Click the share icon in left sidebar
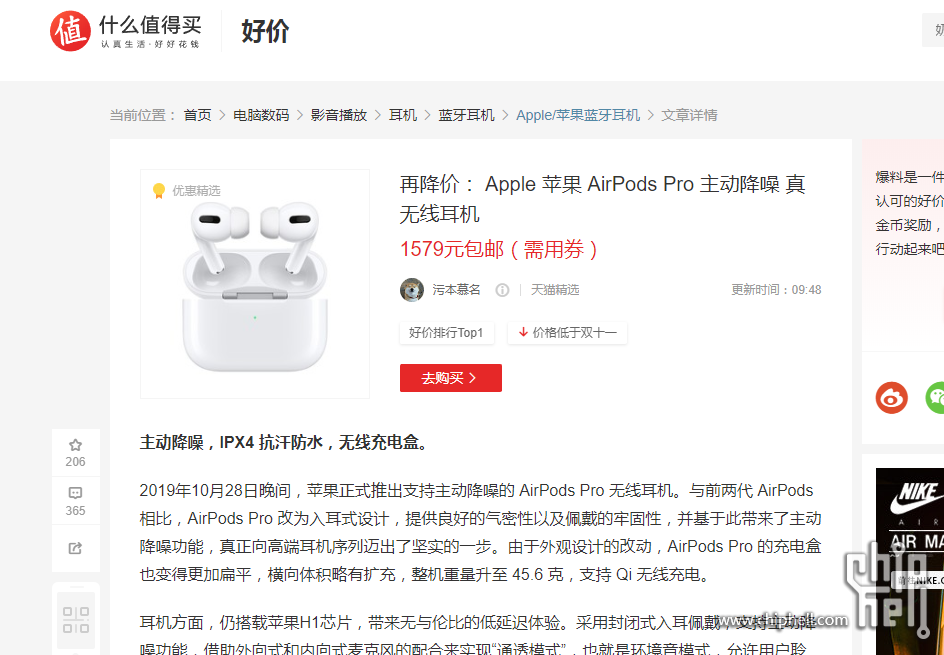The height and width of the screenshot is (655, 944). [75, 548]
